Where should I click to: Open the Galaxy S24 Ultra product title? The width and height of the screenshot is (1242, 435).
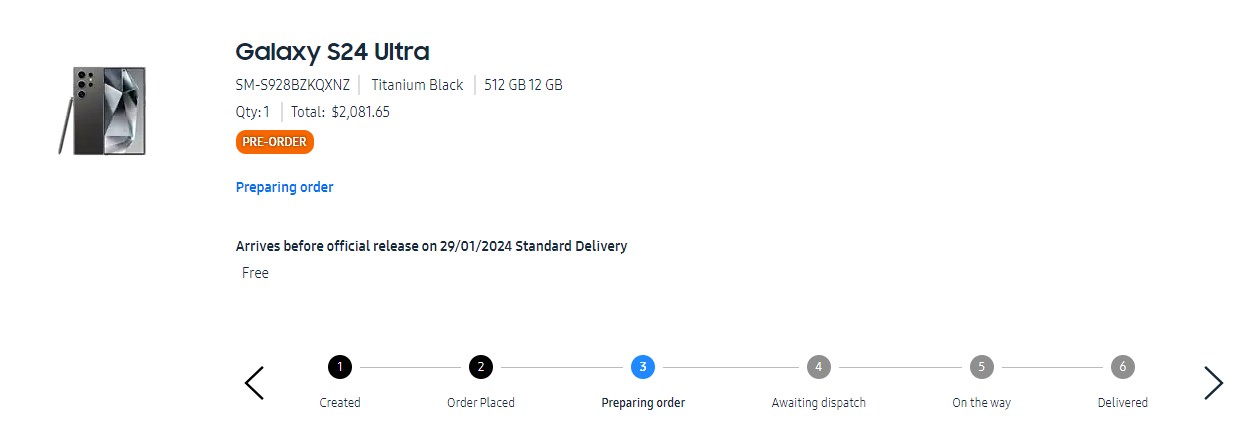[332, 52]
